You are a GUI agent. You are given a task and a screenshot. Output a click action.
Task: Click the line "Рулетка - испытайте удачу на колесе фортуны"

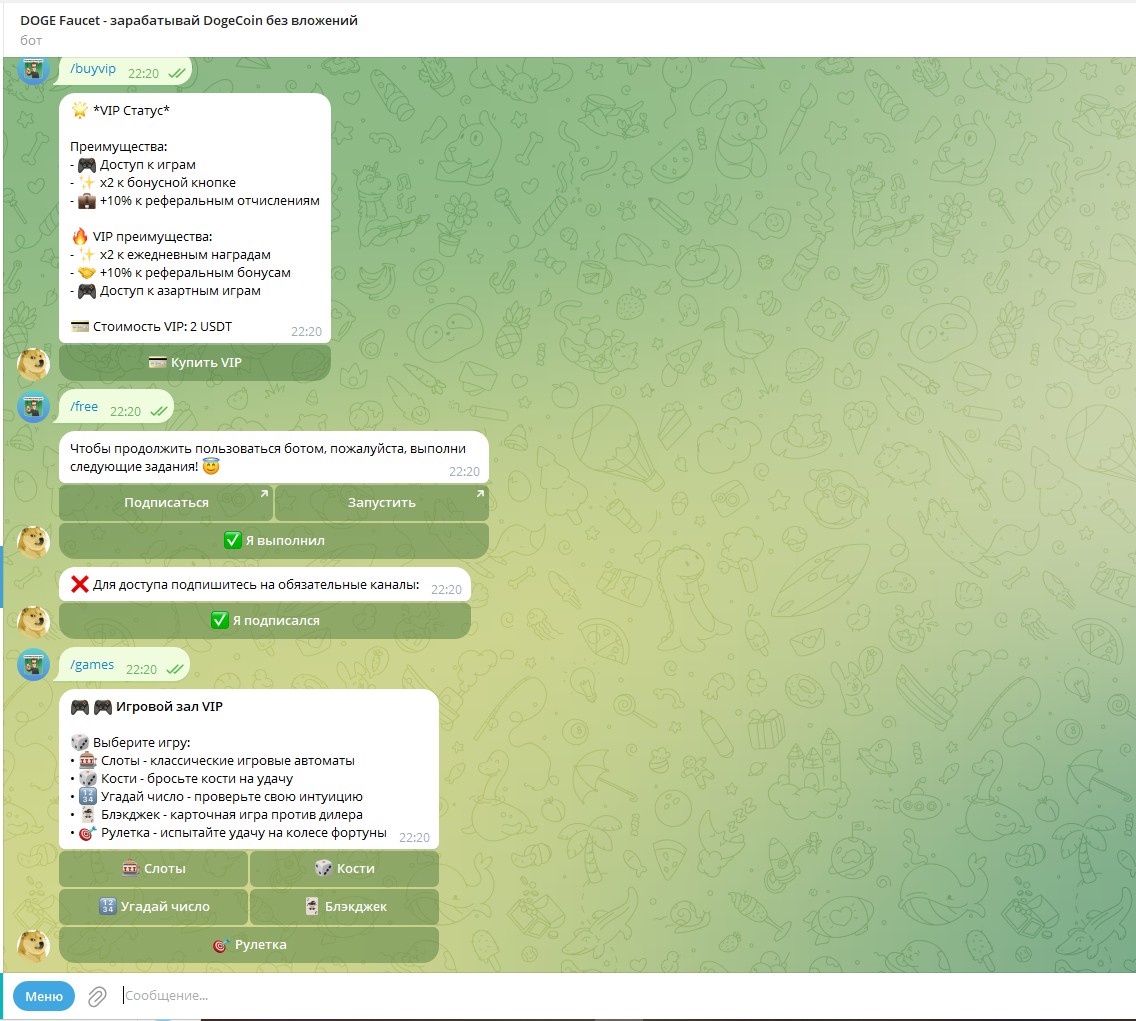pyautogui.click(x=243, y=833)
